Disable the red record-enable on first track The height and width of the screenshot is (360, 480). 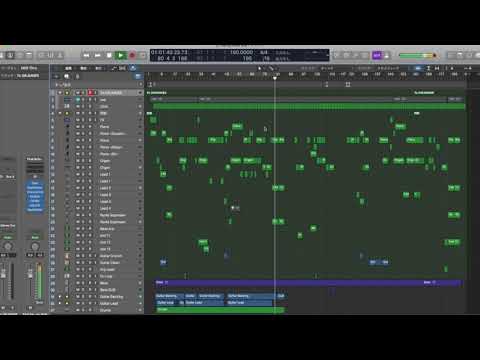pos(90,93)
